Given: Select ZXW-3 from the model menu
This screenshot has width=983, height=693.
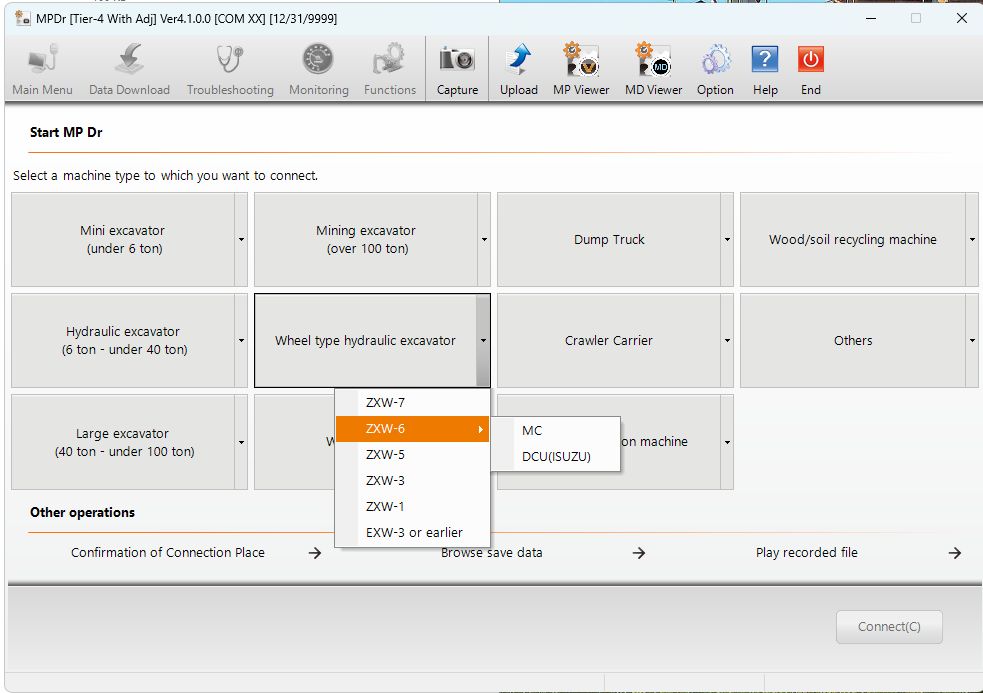Looking at the screenshot, I should (413, 480).
